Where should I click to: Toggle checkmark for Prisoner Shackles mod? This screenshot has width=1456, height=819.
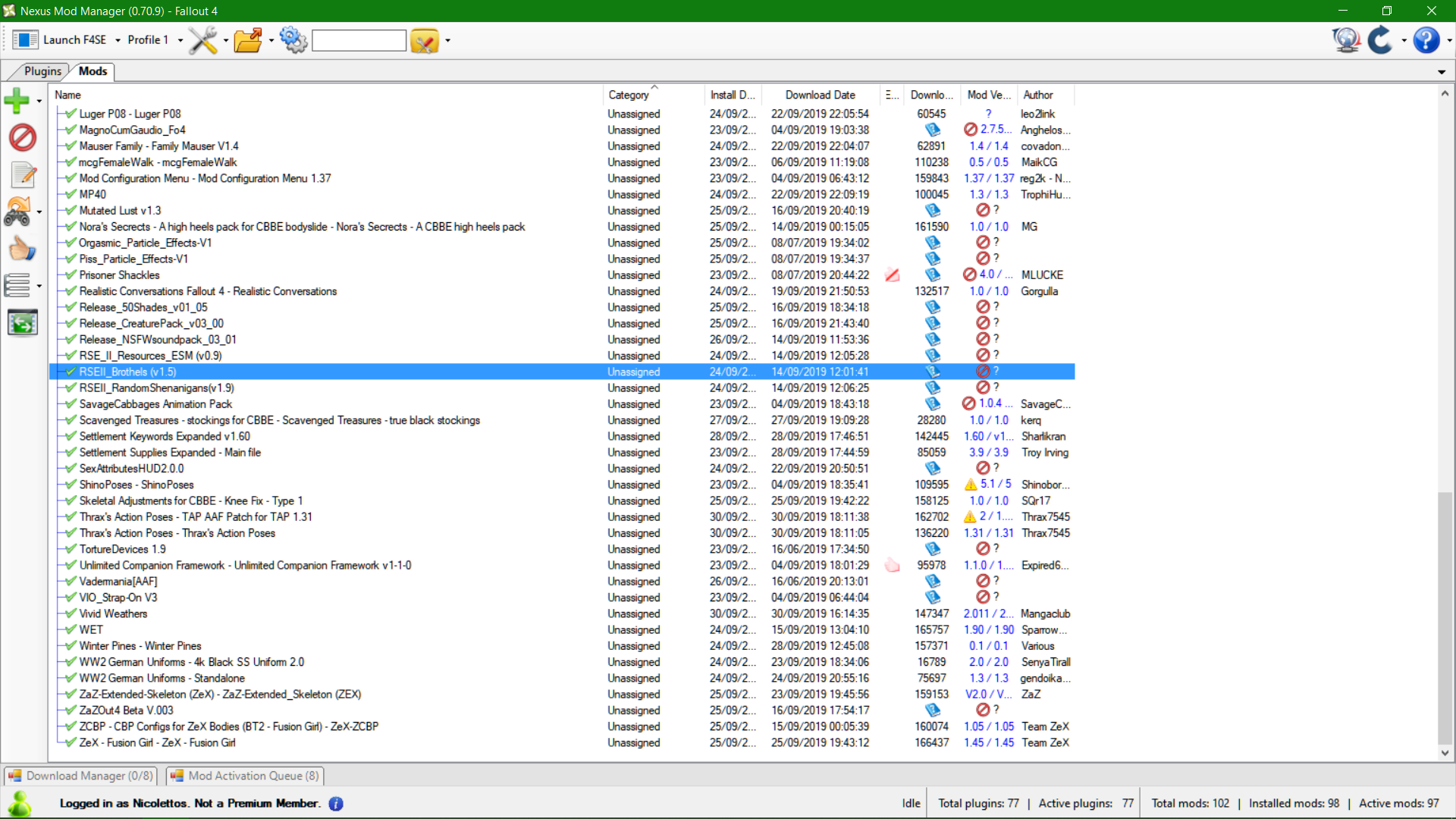coord(71,275)
